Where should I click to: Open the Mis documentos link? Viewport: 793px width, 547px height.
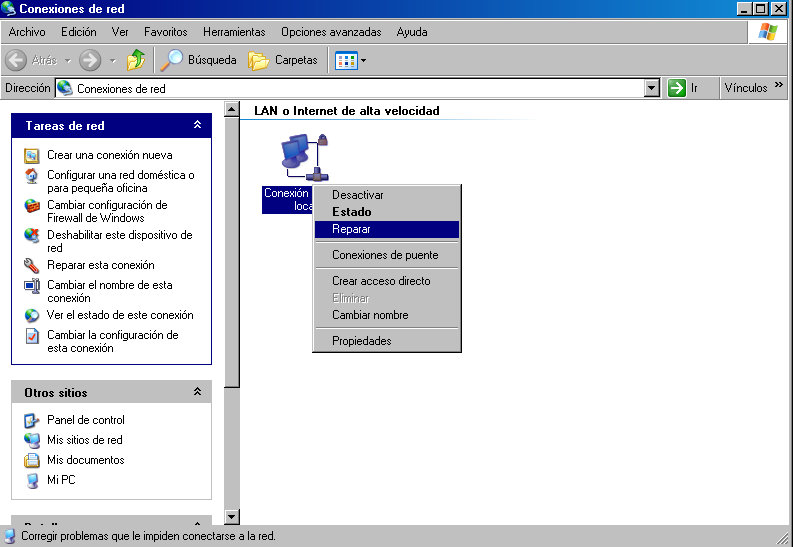[x=85, y=460]
